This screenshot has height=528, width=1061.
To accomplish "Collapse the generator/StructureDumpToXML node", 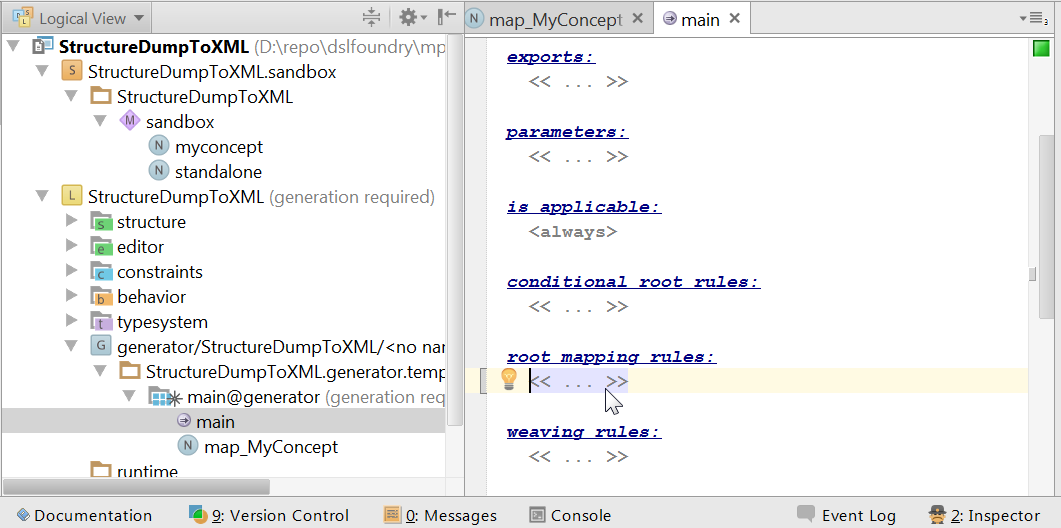I will pyautogui.click(x=71, y=347).
